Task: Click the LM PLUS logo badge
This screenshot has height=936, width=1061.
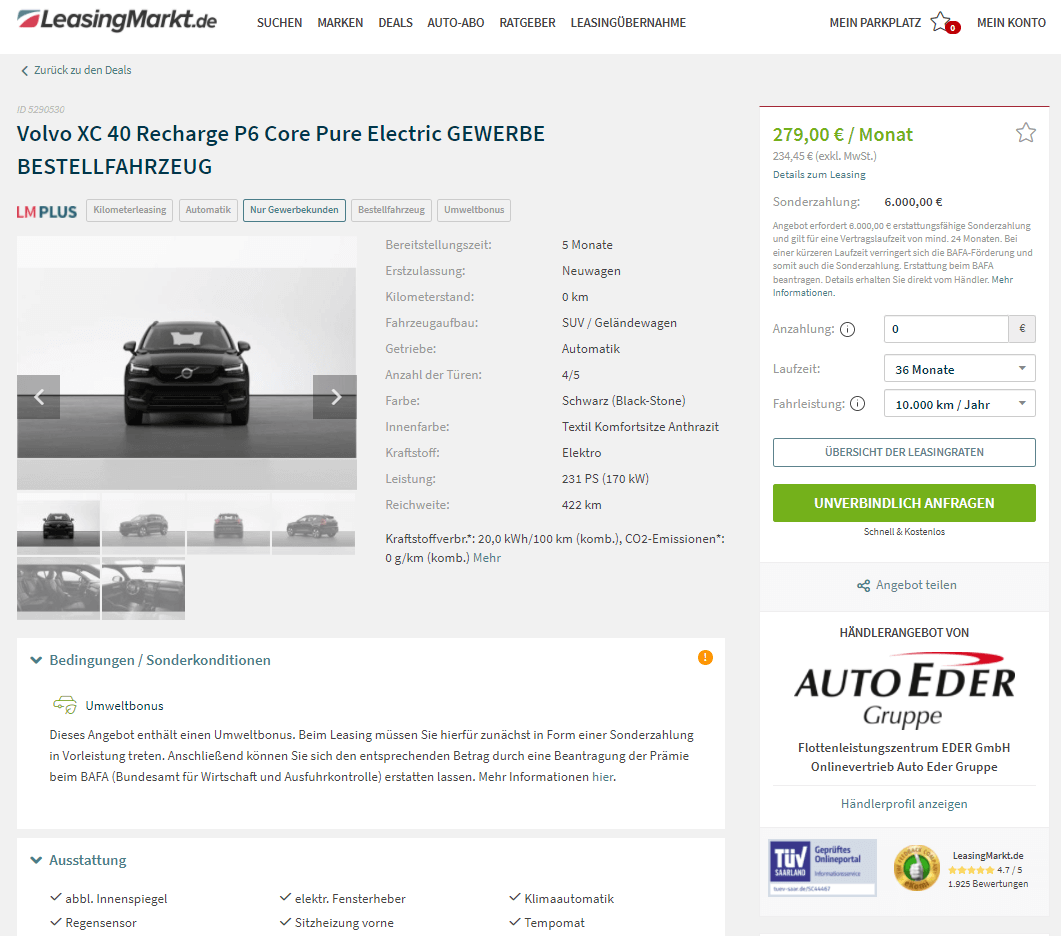Action: [x=47, y=212]
